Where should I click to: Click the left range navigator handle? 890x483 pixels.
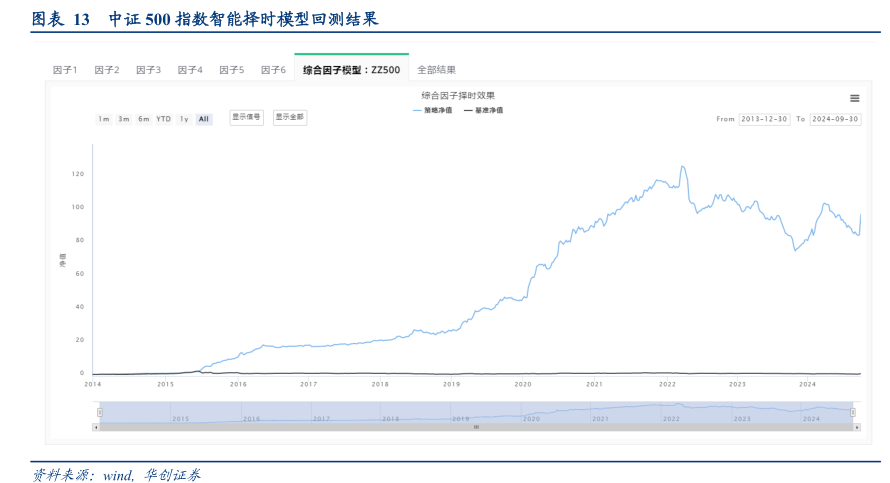coord(99,412)
